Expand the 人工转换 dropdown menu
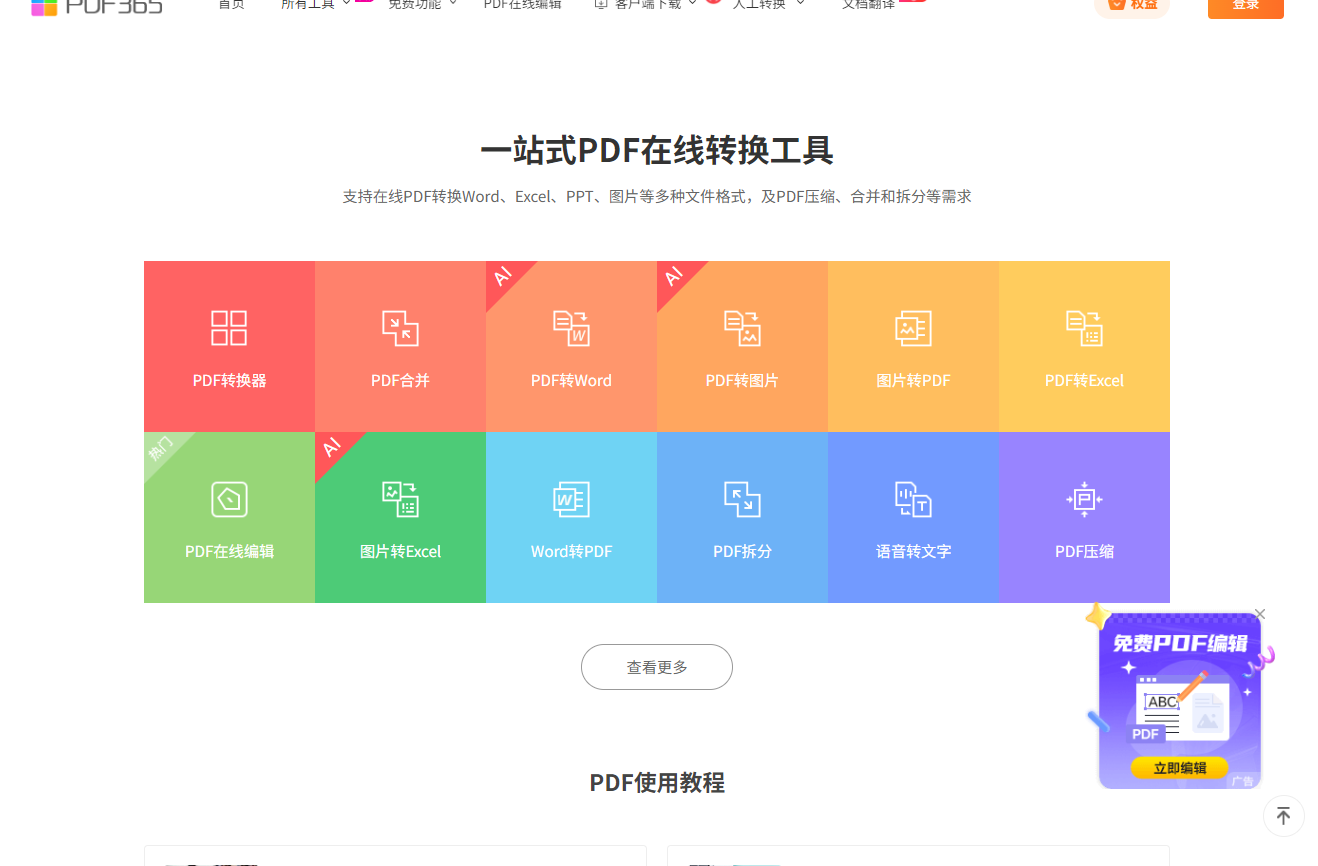The width and height of the screenshot is (1318, 866). (x=767, y=5)
